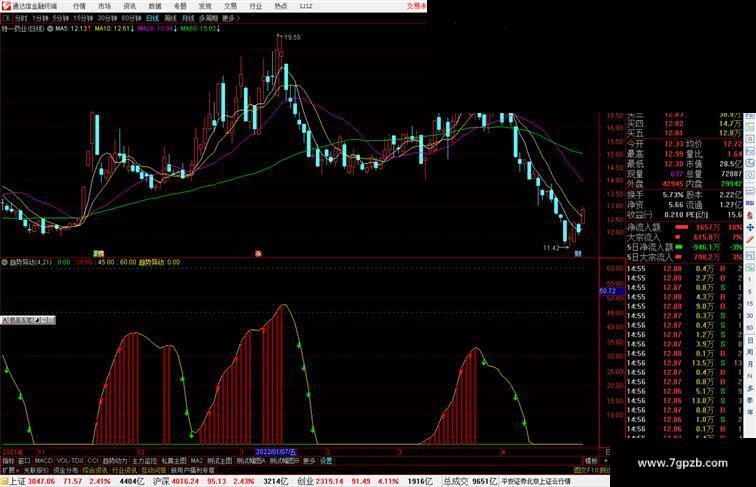The image size is (756, 487).
Task: Select 15 period in right sidebar
Action: click(750, 304)
